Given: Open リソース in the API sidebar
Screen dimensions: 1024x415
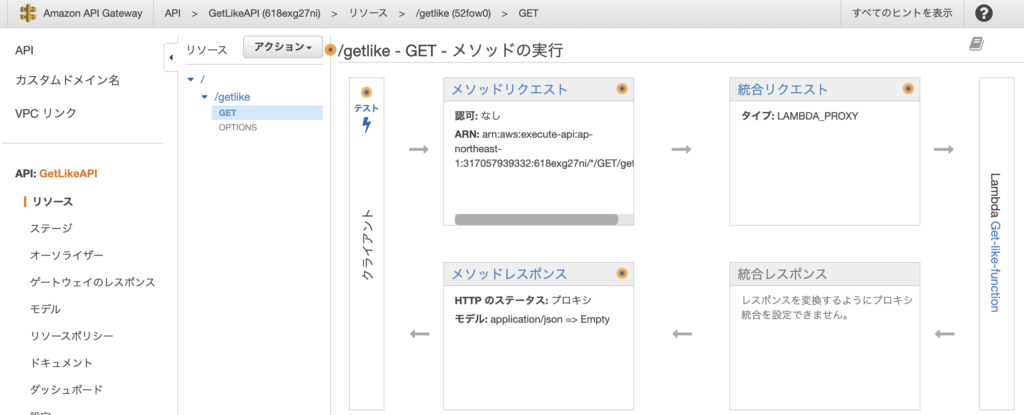Looking at the screenshot, I should click(52, 202).
